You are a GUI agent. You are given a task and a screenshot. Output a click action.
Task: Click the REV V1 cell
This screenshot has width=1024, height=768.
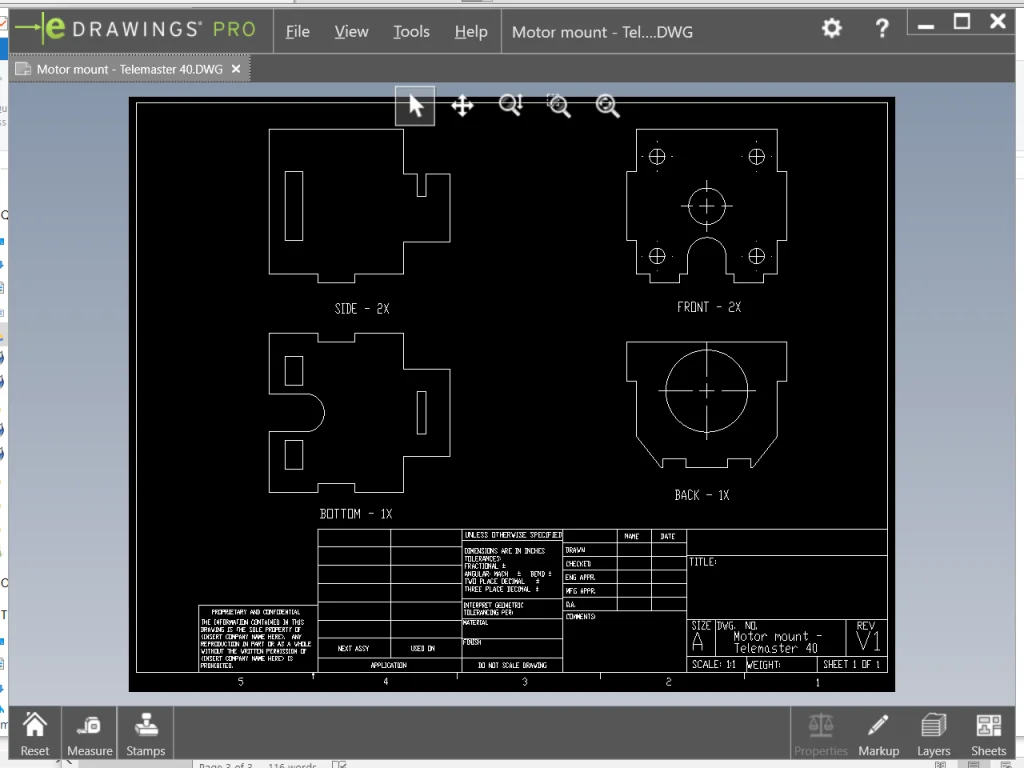[868, 637]
